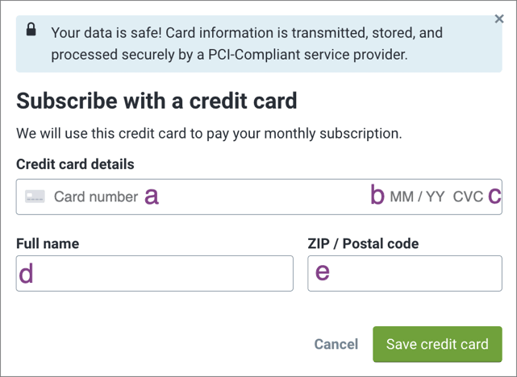Focus the ZIP / Postal code input
The height and width of the screenshot is (377, 517).
point(405,273)
